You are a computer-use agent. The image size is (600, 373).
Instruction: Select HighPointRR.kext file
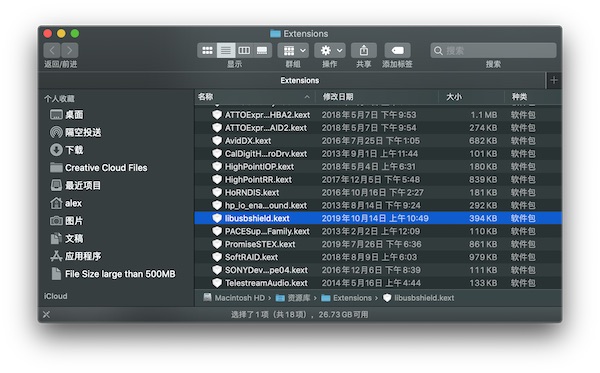(x=378, y=179)
